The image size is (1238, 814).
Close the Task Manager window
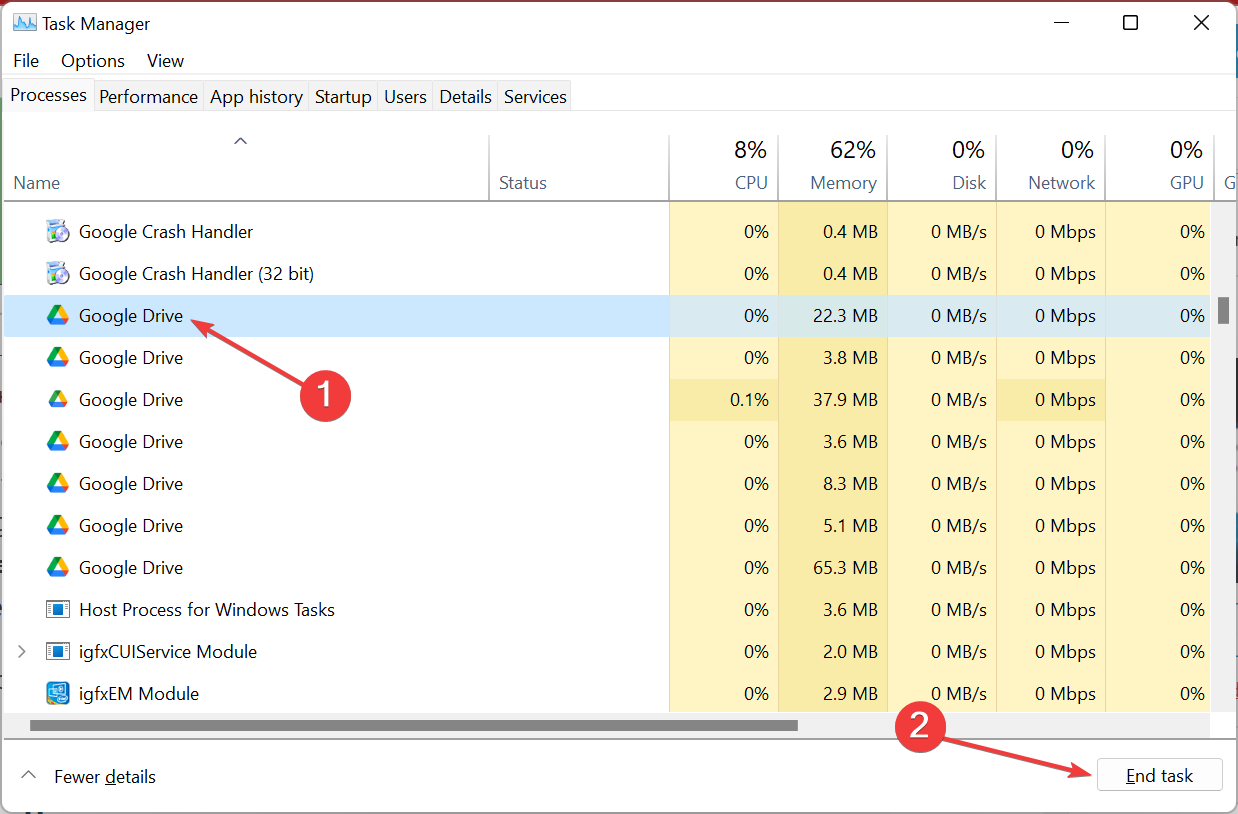tap(1203, 23)
